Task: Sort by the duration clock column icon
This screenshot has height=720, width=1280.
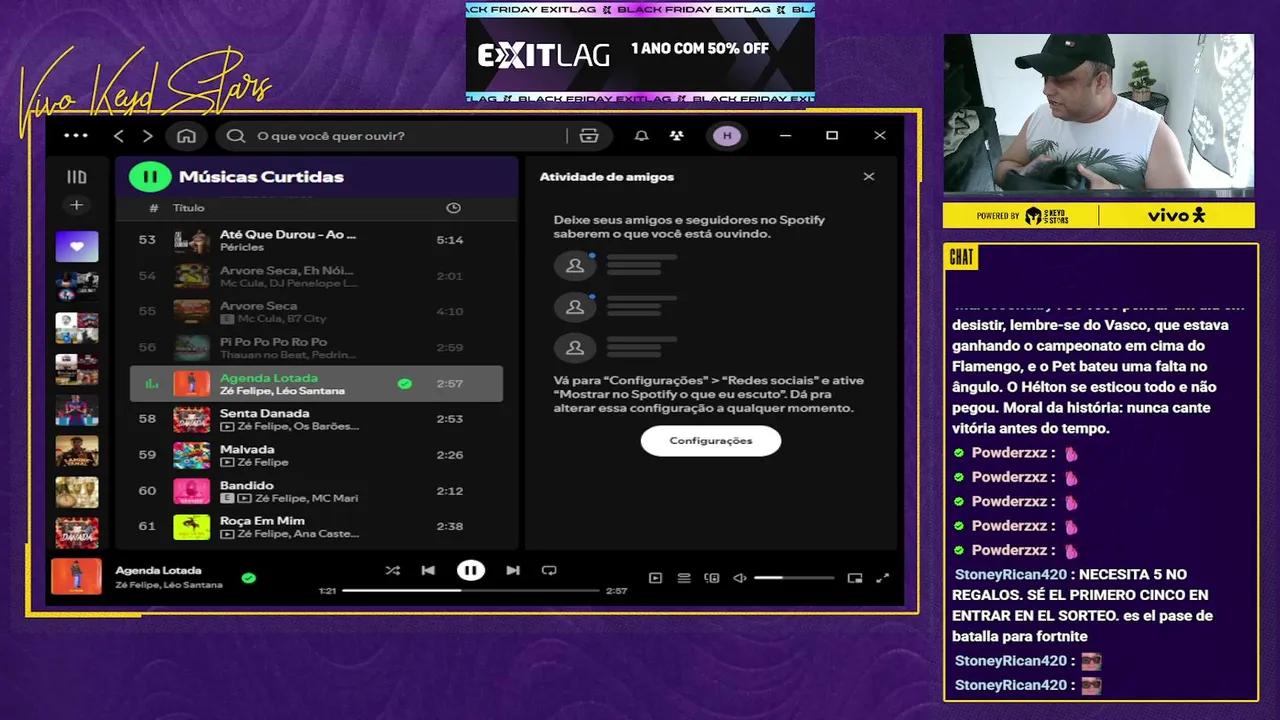Action: tap(453, 208)
